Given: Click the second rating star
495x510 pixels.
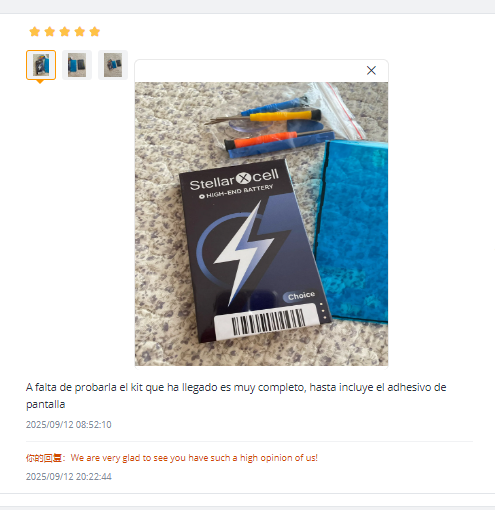Looking at the screenshot, I should point(50,32).
